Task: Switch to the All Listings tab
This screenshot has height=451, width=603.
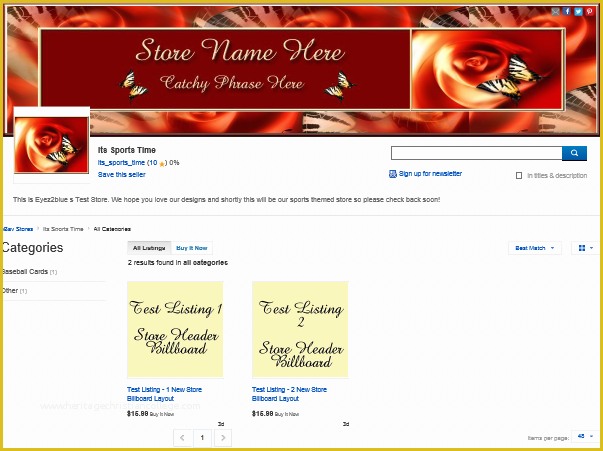Action: (x=149, y=248)
